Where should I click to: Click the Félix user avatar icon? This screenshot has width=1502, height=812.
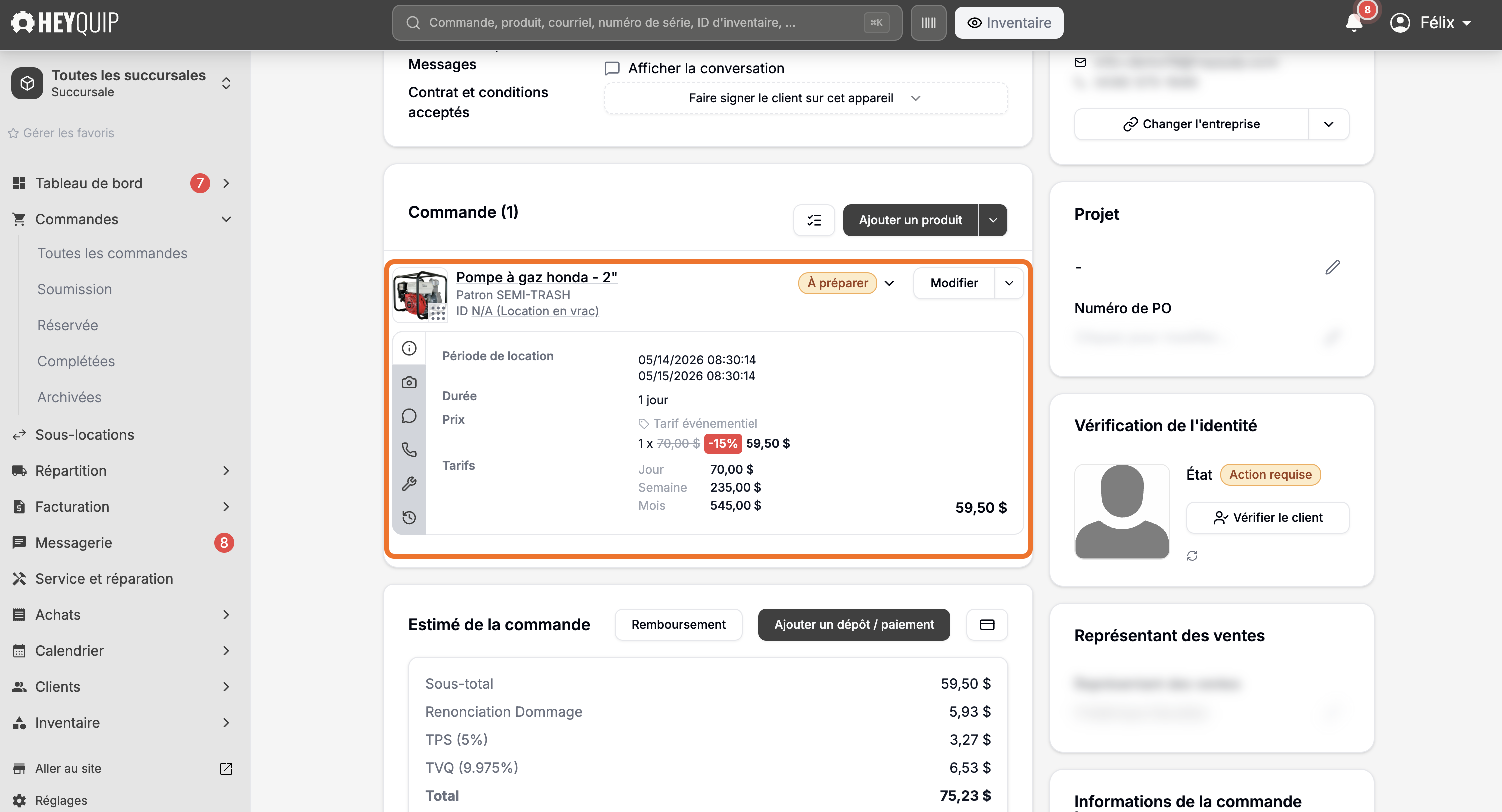point(1400,23)
